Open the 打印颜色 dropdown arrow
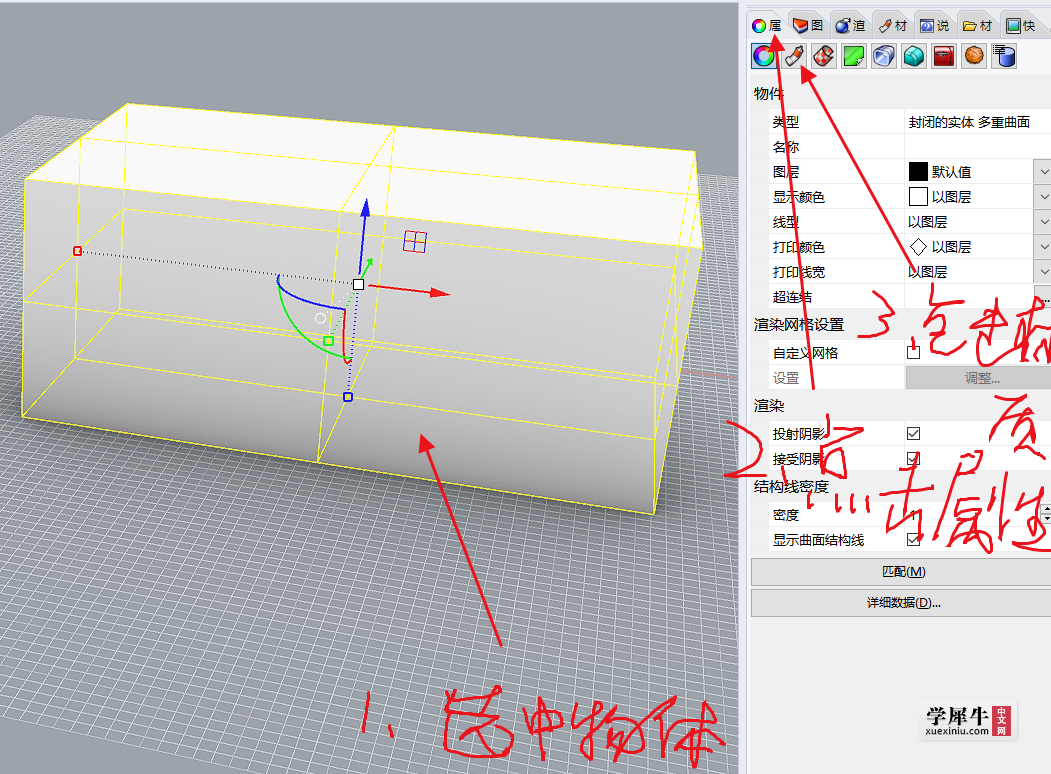The width and height of the screenshot is (1051, 774). point(1043,247)
